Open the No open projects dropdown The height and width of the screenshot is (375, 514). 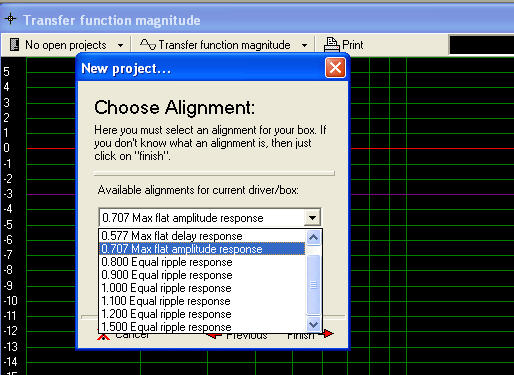pyautogui.click(x=121, y=45)
